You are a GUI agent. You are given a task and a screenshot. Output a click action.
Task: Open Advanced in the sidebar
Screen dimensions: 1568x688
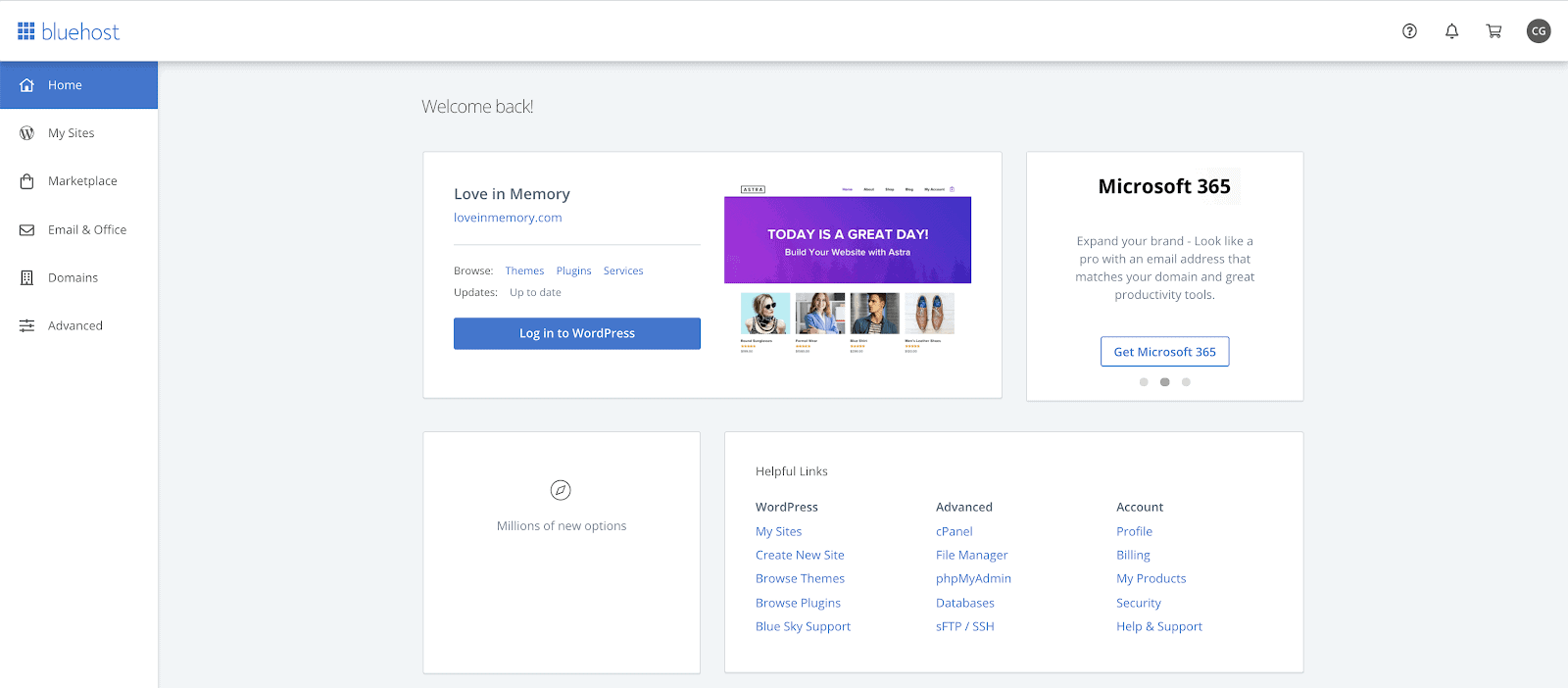(x=78, y=326)
